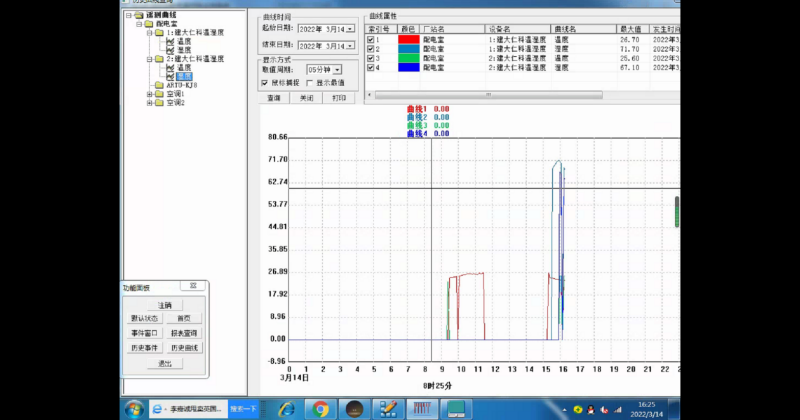Click the curve table horizontal scrollbar thumb
This screenshot has width=800, height=420.
click(x=489, y=95)
